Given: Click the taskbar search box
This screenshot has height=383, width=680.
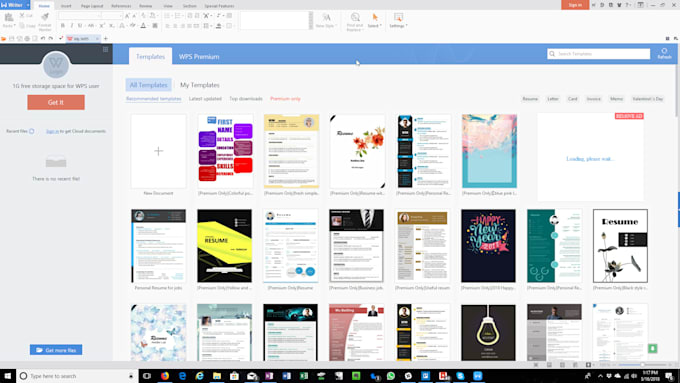Looking at the screenshot, I should 77,376.
